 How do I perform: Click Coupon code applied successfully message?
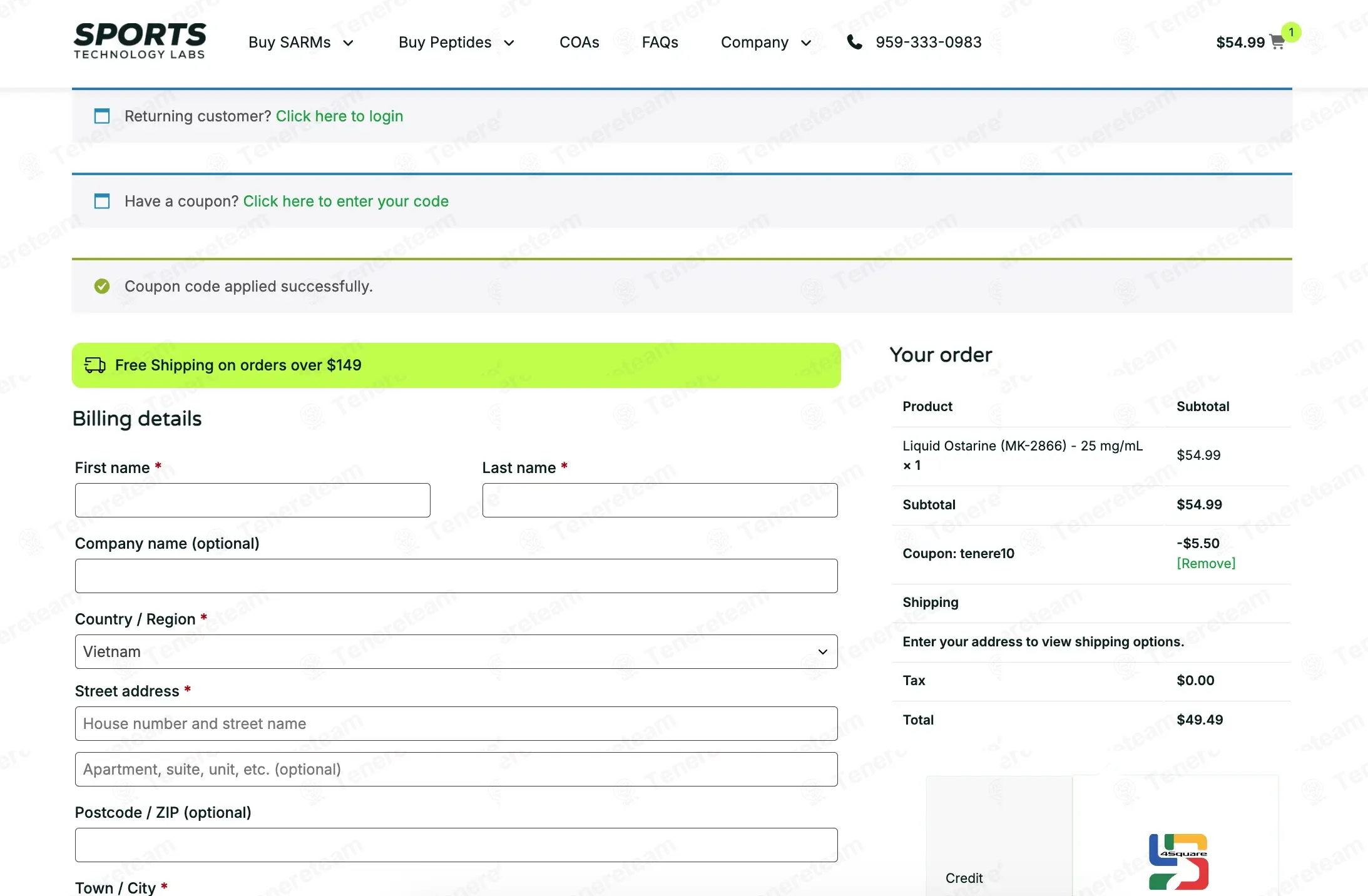(x=248, y=286)
